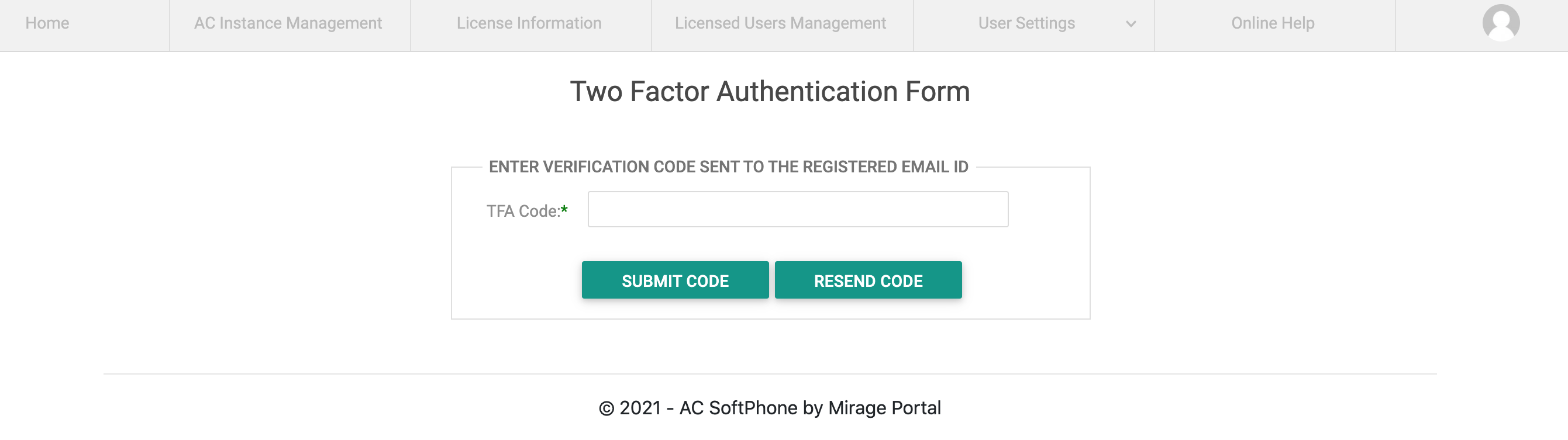Click the Two Factor Authentication Form heading

(770, 92)
